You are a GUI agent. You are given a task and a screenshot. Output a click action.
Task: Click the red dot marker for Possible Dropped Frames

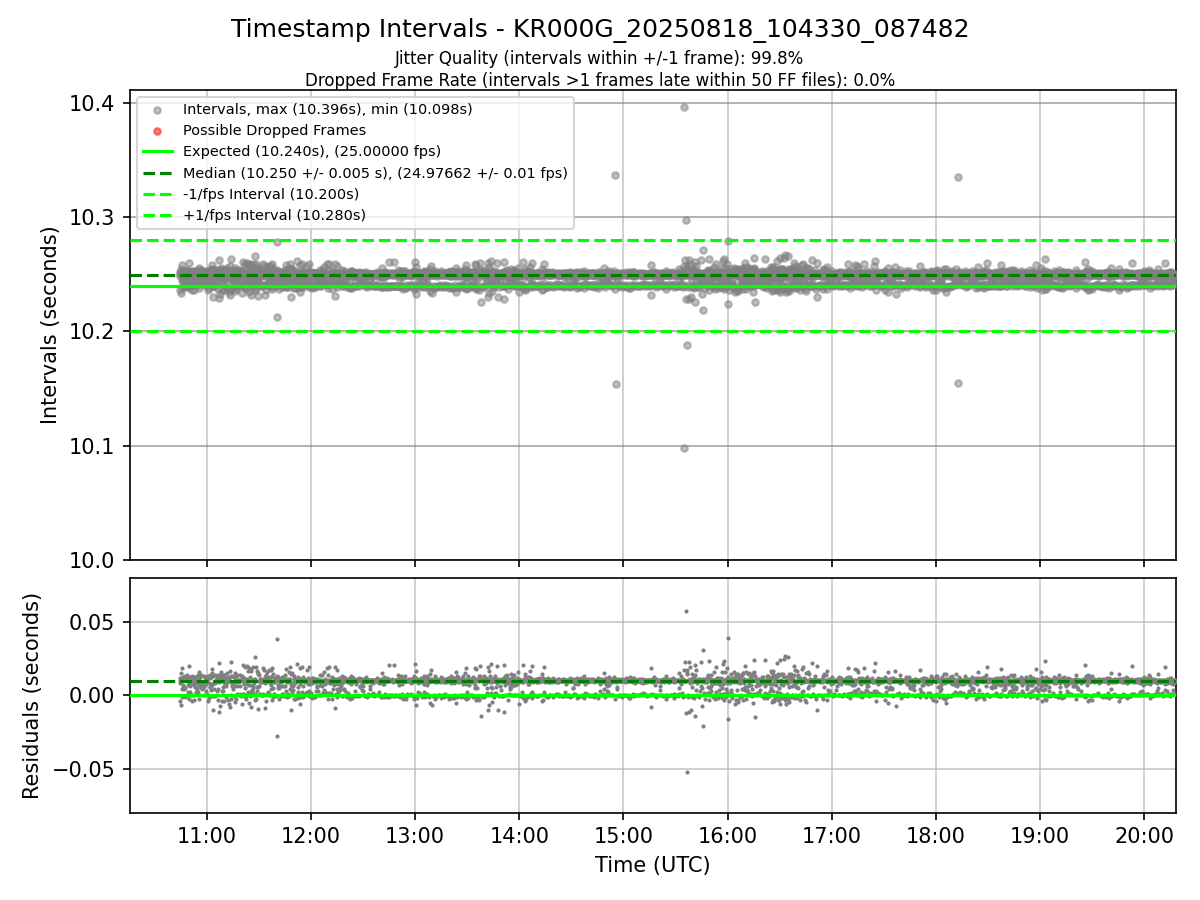pos(157,130)
